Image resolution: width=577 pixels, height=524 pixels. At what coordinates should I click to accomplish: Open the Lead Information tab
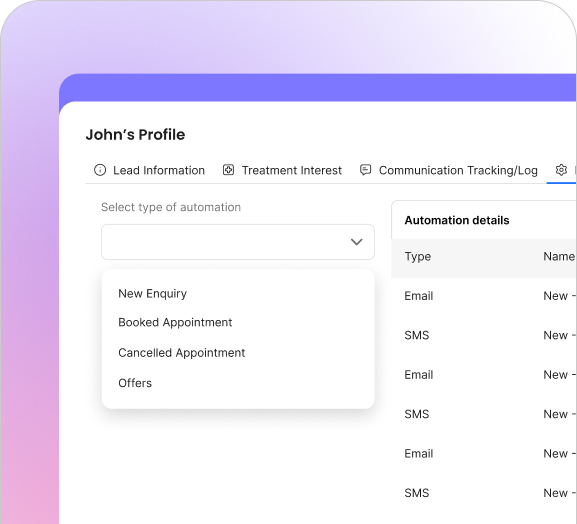pyautogui.click(x=149, y=170)
